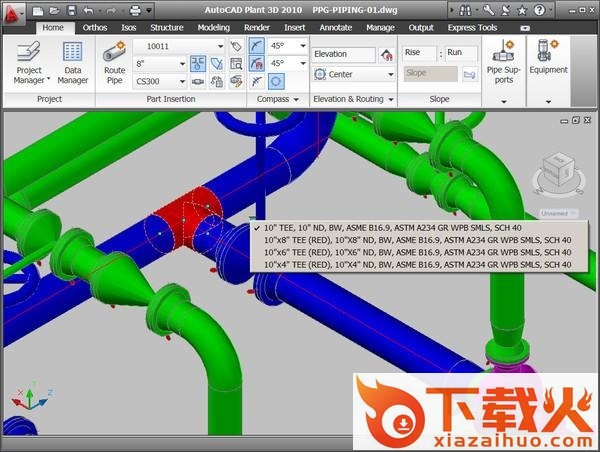The image size is (600, 452).
Task: Select the 10"x8" TEE (RED) entry
Action: point(419,240)
